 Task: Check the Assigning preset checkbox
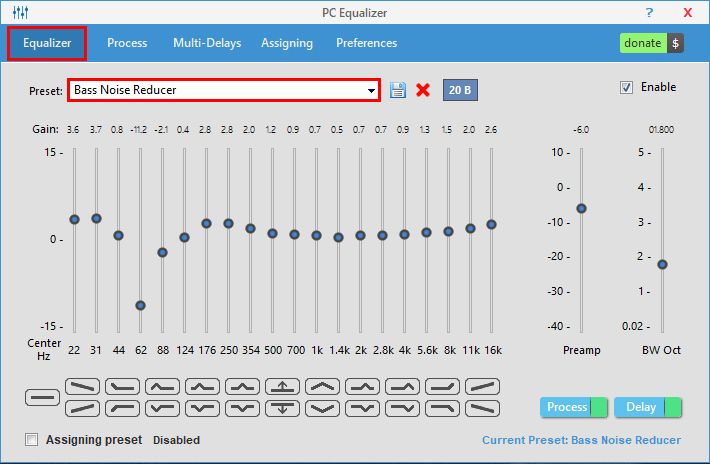pyautogui.click(x=31, y=440)
